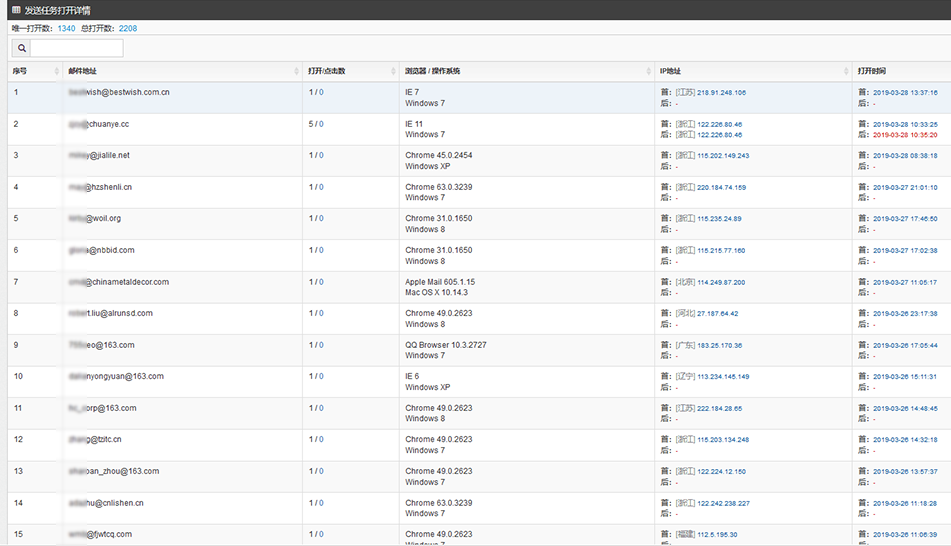Click IP address 115.202.149.243
The width and height of the screenshot is (951, 546).
(x=723, y=156)
